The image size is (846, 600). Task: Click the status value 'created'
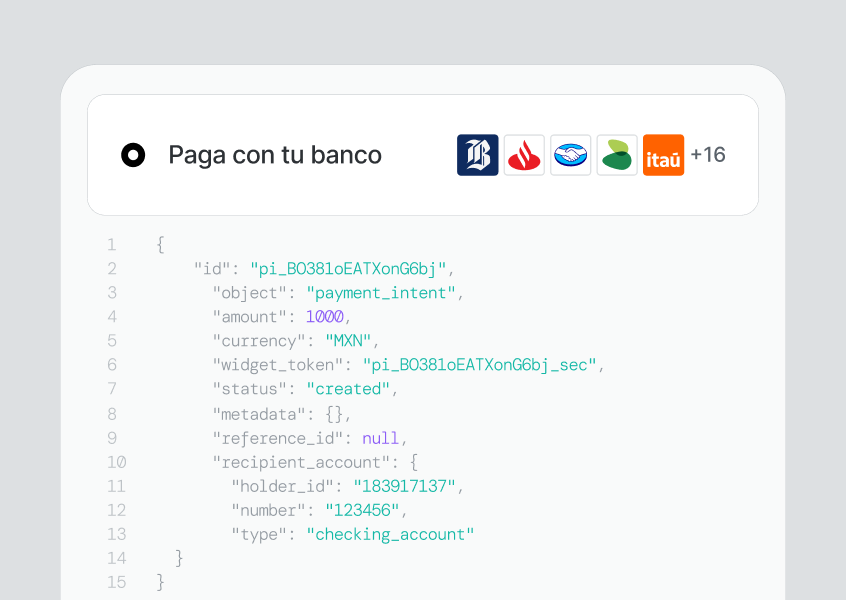(348, 388)
